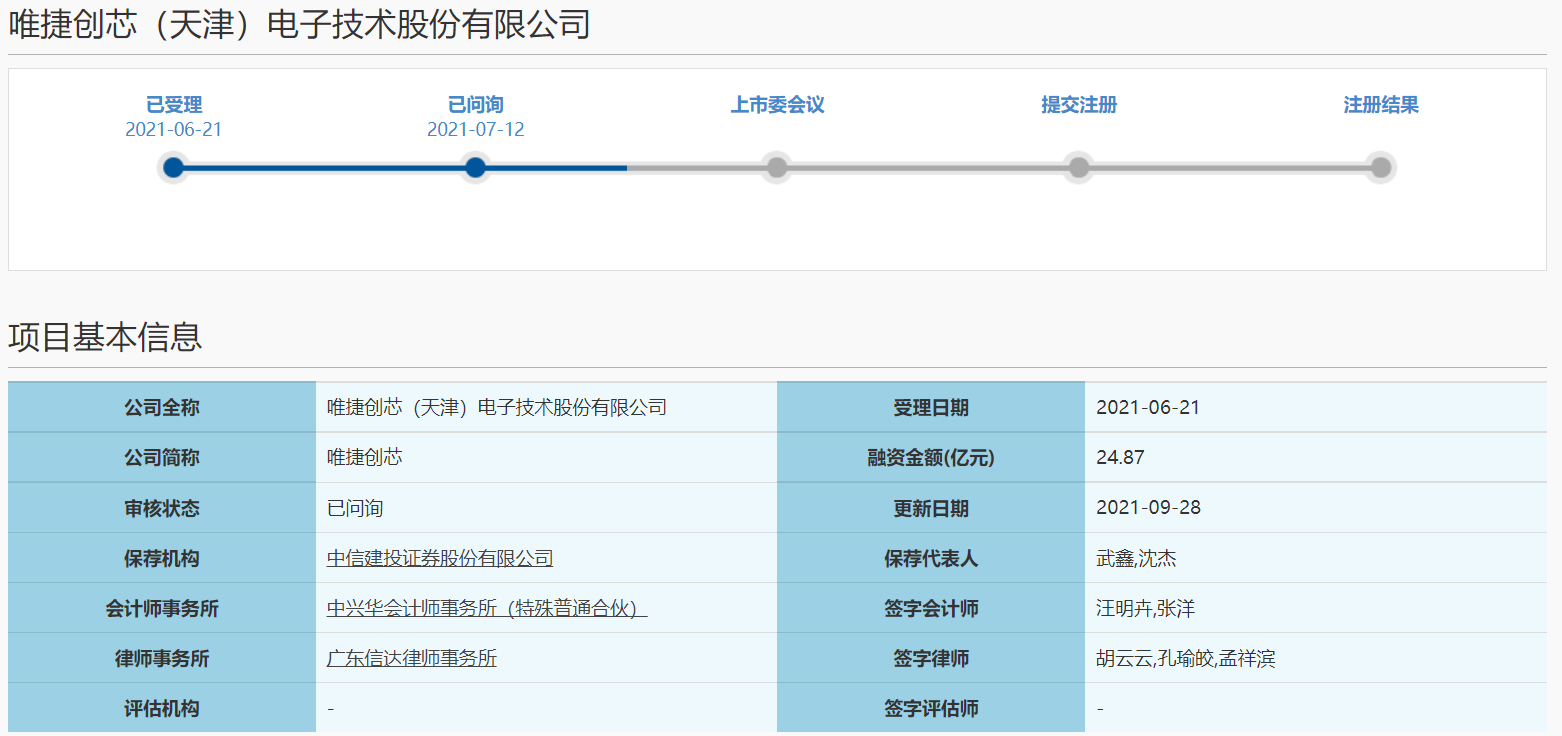The width and height of the screenshot is (1562, 736).
Task: Select the 已受理 stage label
Action: [174, 105]
